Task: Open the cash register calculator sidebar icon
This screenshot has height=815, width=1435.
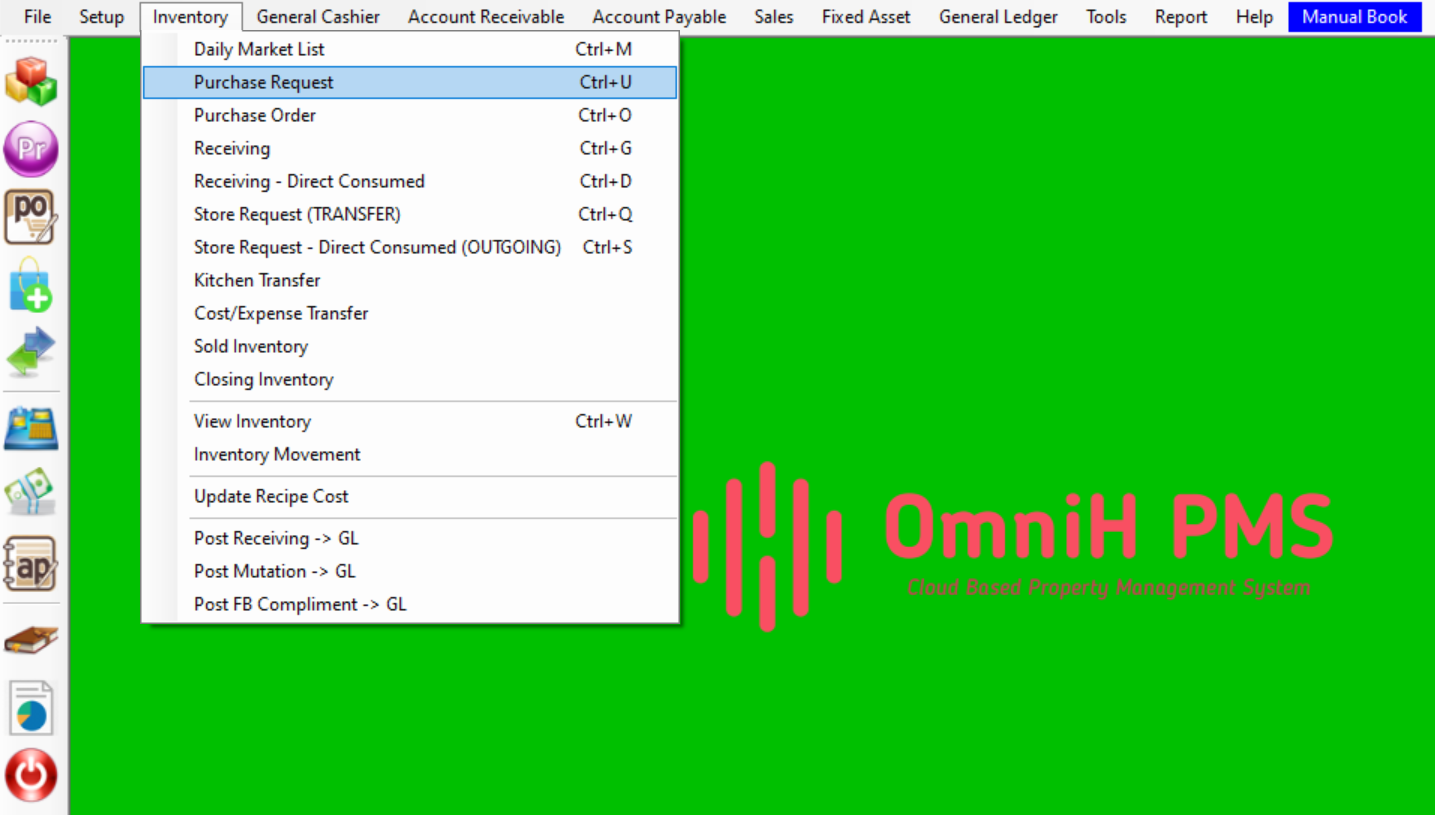Action: [31, 427]
